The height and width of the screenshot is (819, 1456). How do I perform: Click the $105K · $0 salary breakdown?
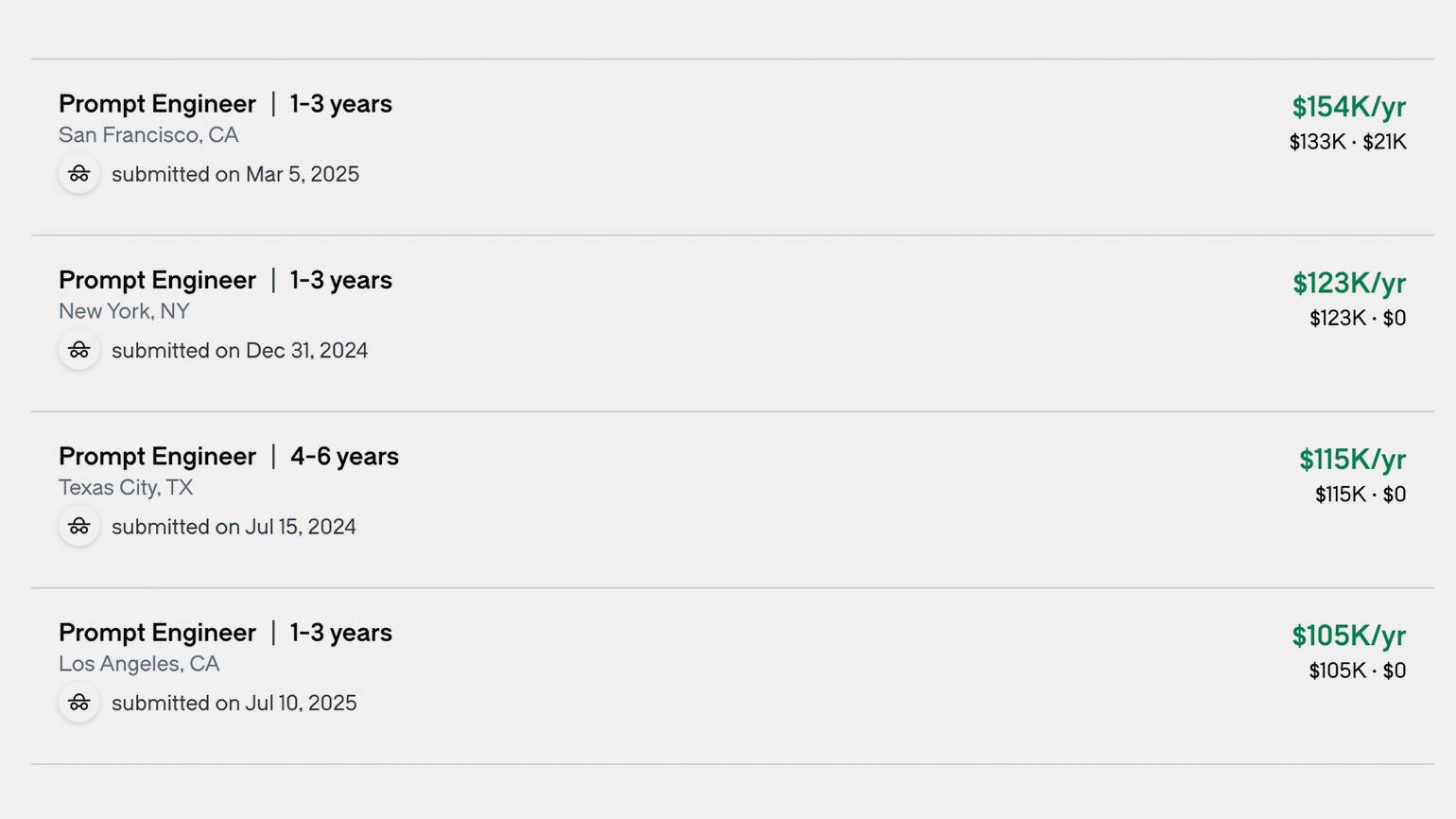coord(1357,671)
